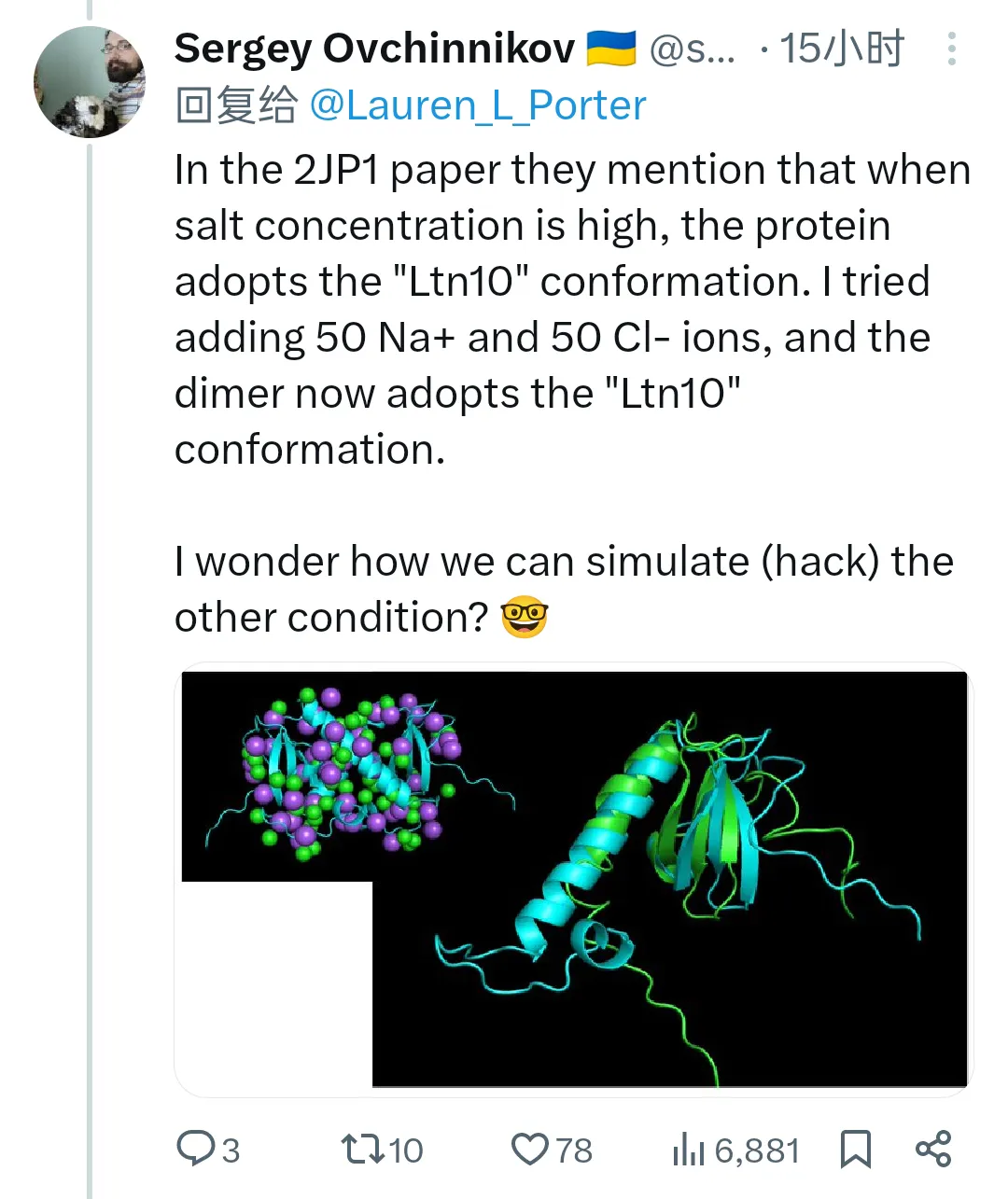Click the Sergey Ovchinnikov display name
Screen dimensions: 1008x1199
pyautogui.click(x=374, y=49)
